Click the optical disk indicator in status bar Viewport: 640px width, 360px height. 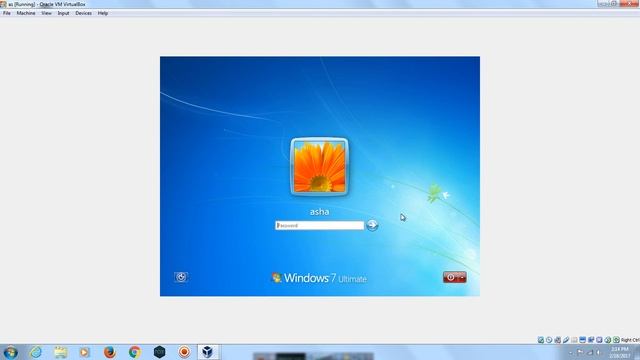[x=549, y=340]
